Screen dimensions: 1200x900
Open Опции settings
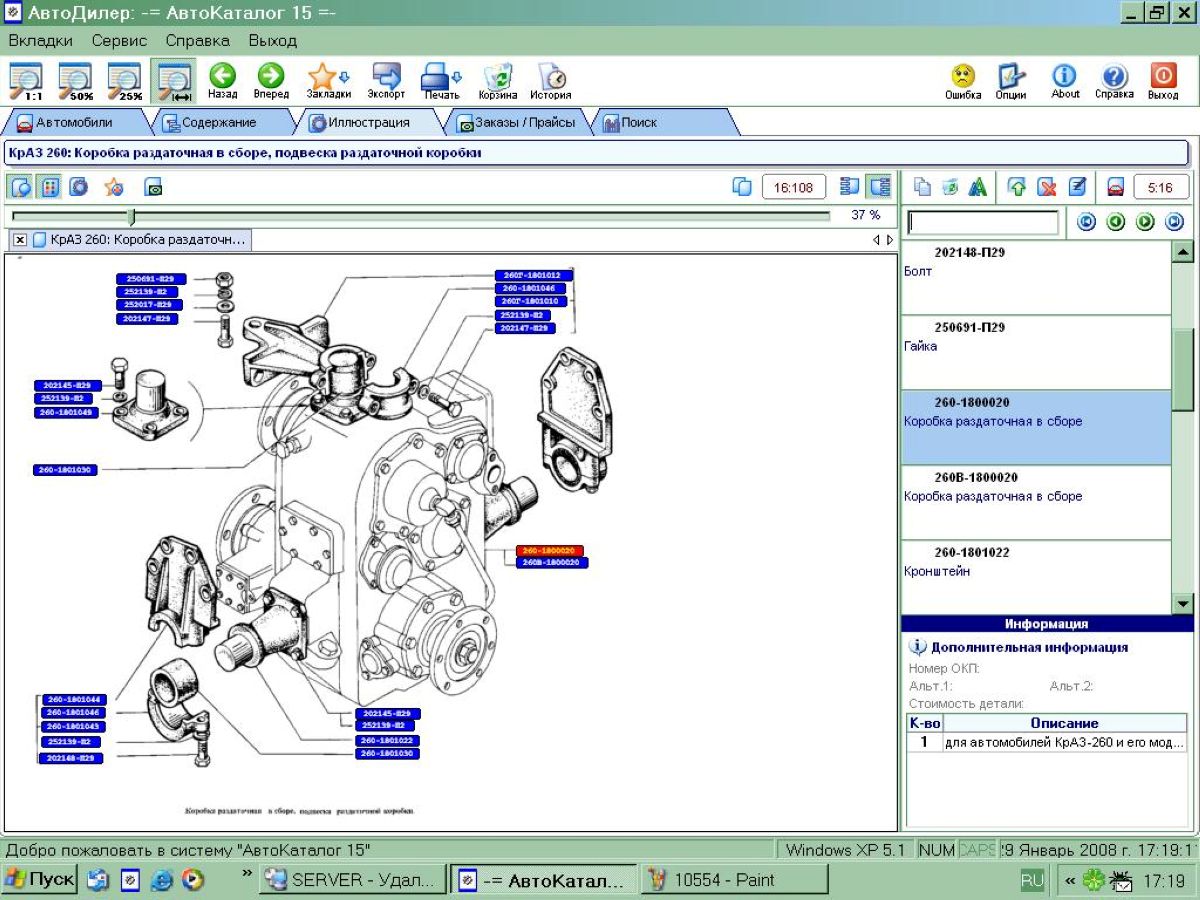(x=1011, y=81)
